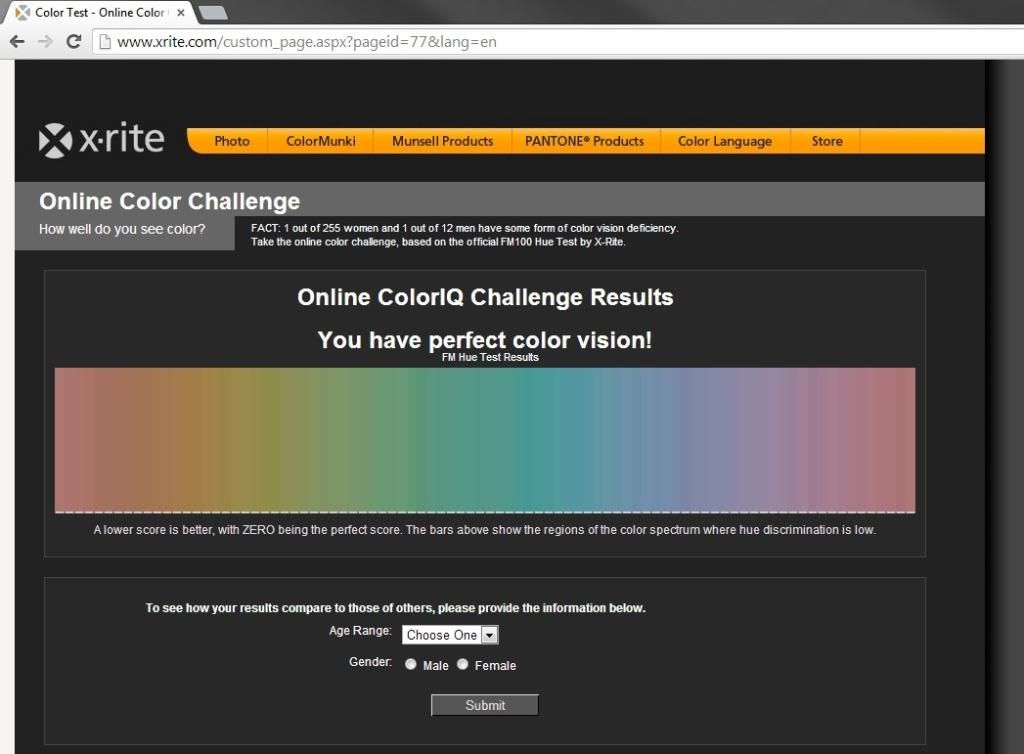The image size is (1024, 754).
Task: Open the ColorMunki menu
Action: tap(321, 141)
